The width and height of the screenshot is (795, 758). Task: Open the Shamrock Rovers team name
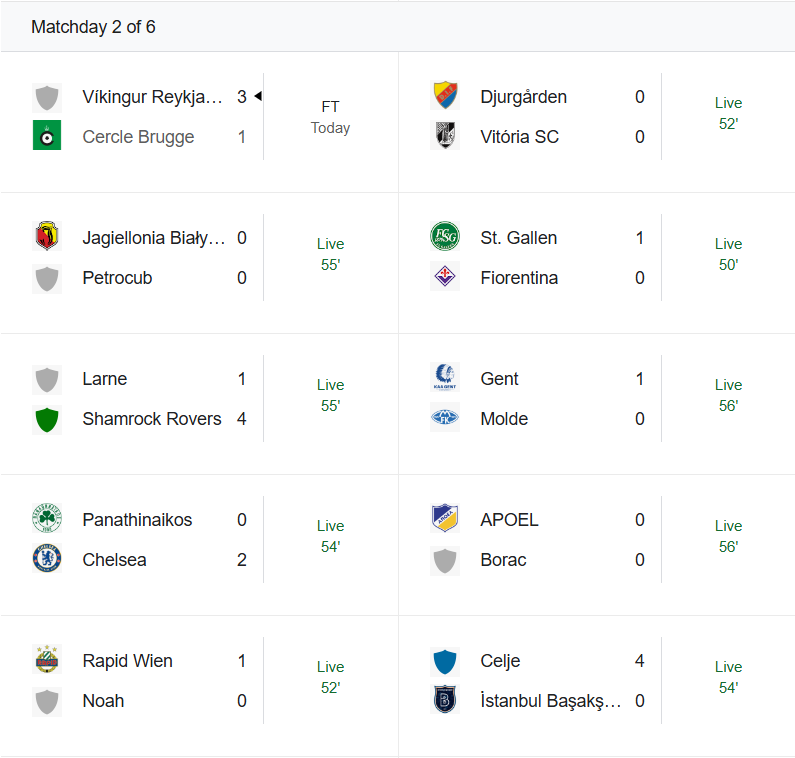pos(152,419)
